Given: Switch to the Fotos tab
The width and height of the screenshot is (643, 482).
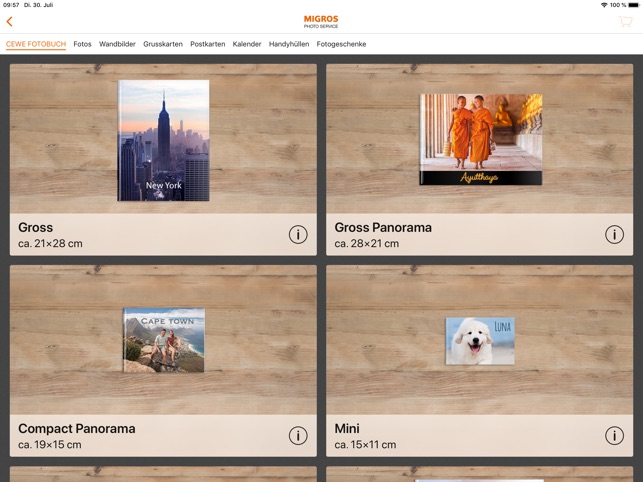Looking at the screenshot, I should (x=82, y=44).
